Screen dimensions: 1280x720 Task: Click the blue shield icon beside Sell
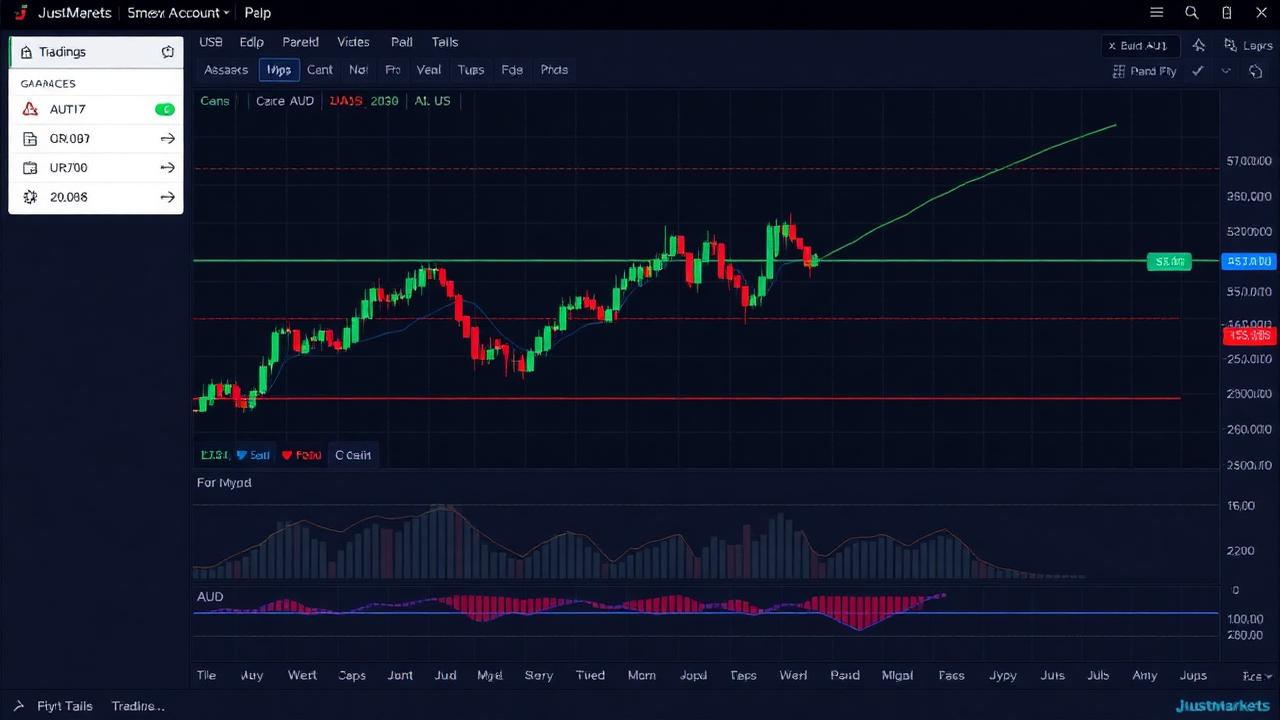[x=241, y=455]
